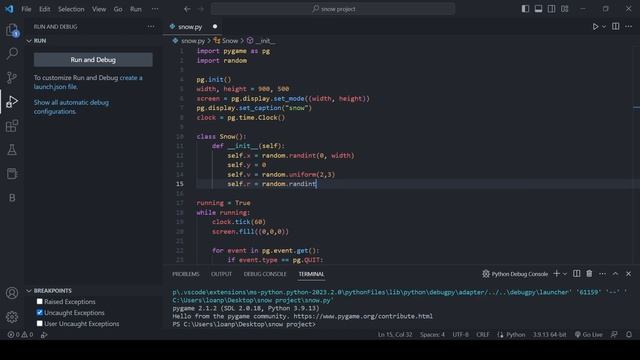Click Snow class in breadcrumb
This screenshot has width=640, height=360.
tap(226, 41)
